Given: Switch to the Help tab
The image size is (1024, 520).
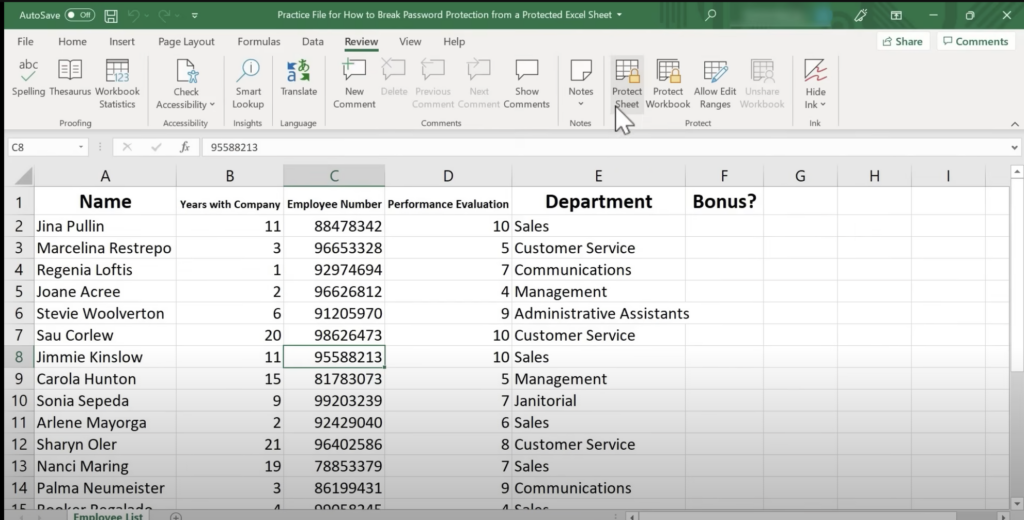Looking at the screenshot, I should pyautogui.click(x=454, y=41).
